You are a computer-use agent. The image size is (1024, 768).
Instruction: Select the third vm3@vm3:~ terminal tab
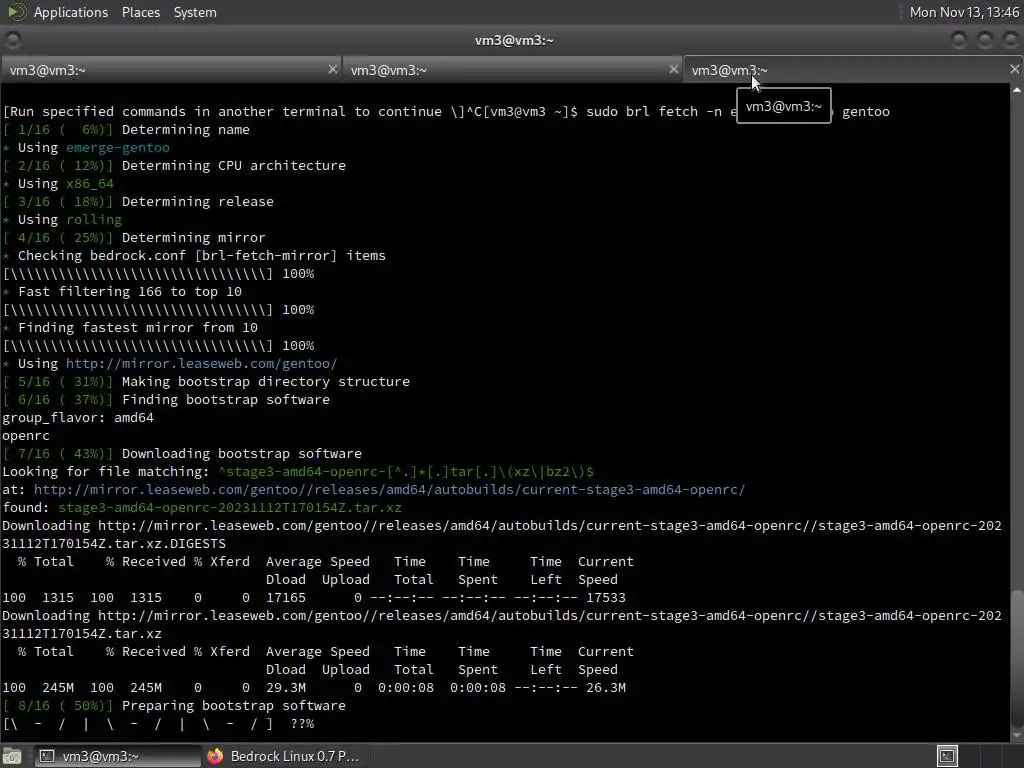pyautogui.click(x=852, y=70)
